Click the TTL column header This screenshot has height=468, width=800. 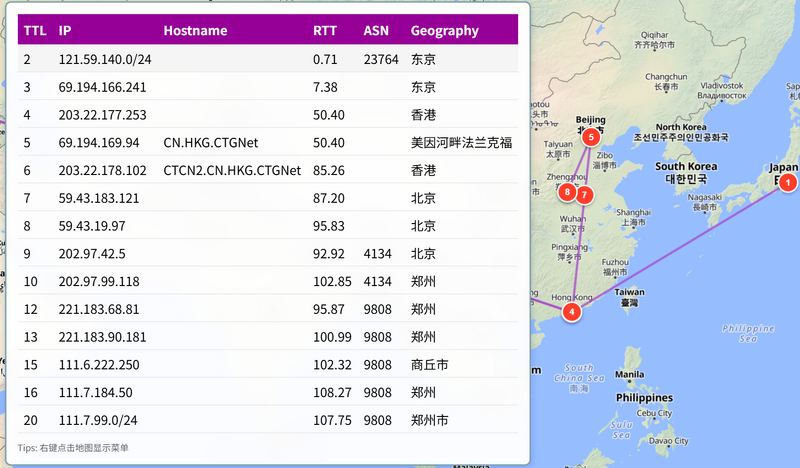tap(35, 31)
